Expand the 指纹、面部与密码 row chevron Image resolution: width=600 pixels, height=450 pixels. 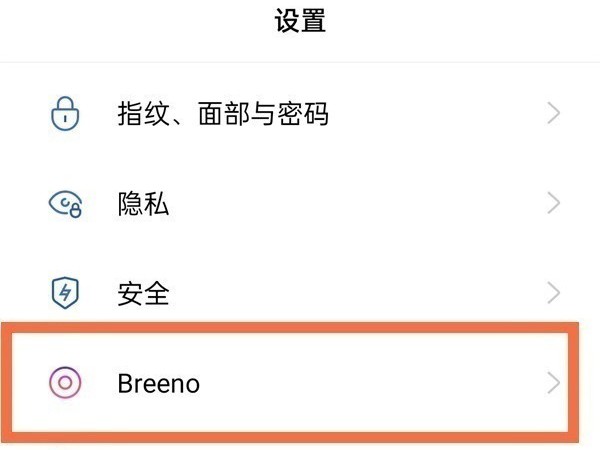tap(554, 114)
